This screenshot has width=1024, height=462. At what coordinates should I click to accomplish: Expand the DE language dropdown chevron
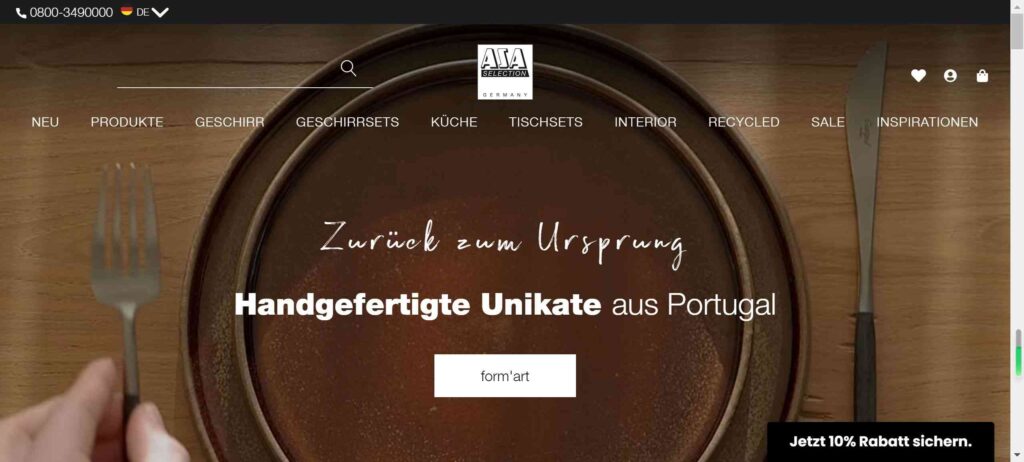click(160, 12)
